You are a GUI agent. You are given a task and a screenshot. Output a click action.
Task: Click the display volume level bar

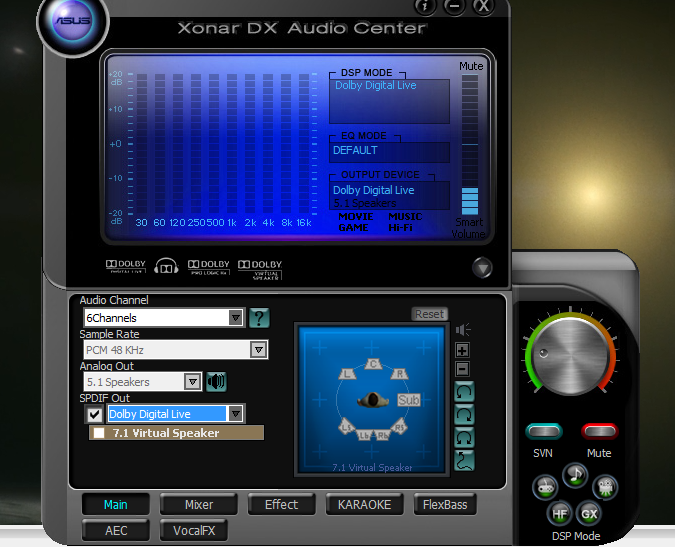coord(470,145)
